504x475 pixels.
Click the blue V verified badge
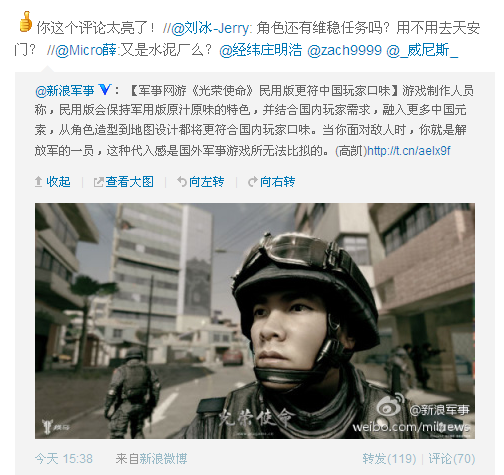tap(105, 89)
